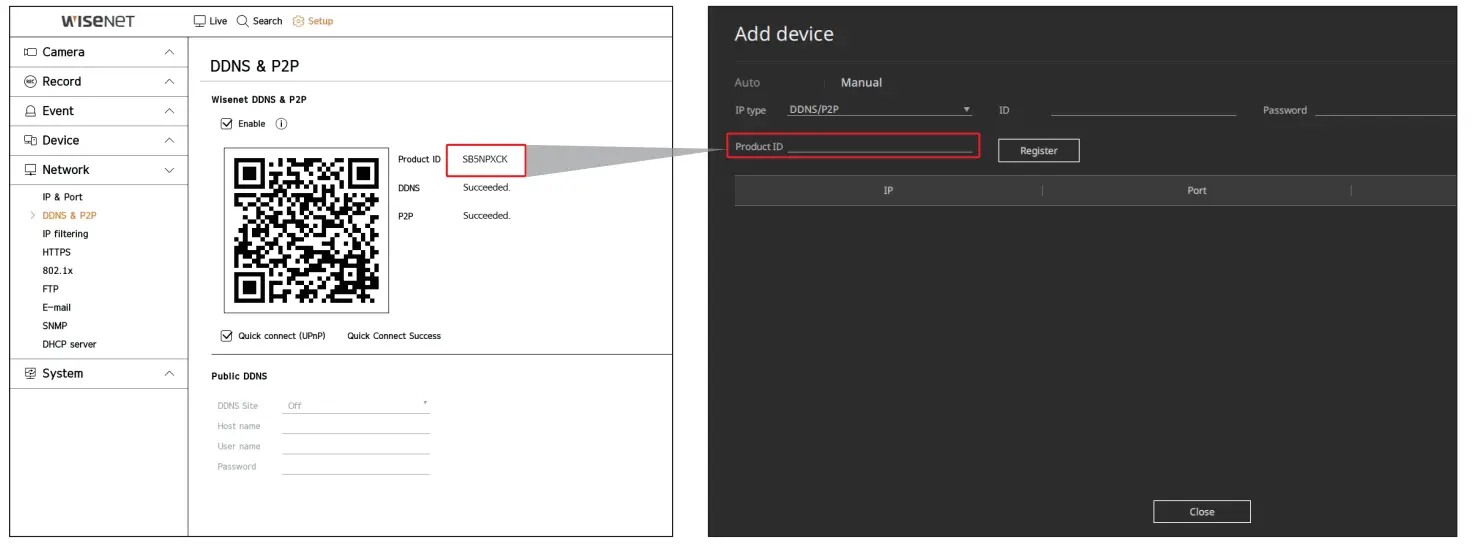Click the Close button in Add device
The height and width of the screenshot is (547, 1472).
[x=1201, y=512]
